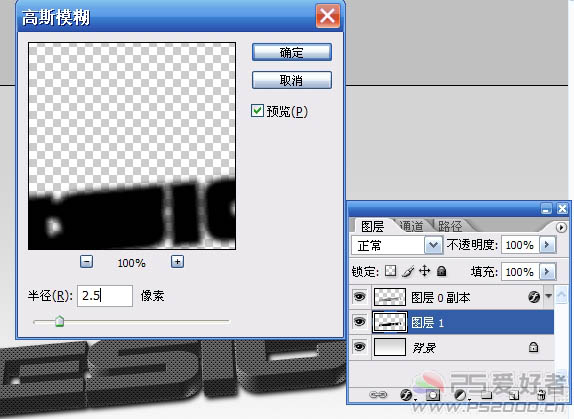
Task: Click the 100% preview zoom value
Action: (131, 263)
